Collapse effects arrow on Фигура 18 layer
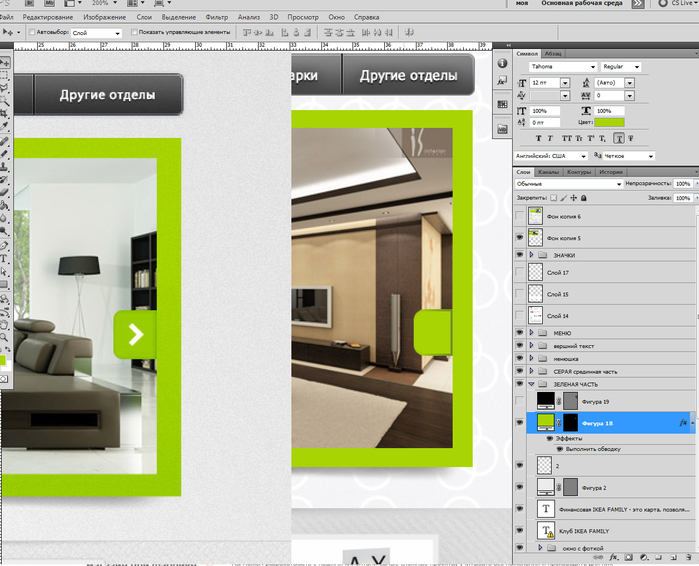Viewport: 699px width, 566px height. tap(692, 422)
